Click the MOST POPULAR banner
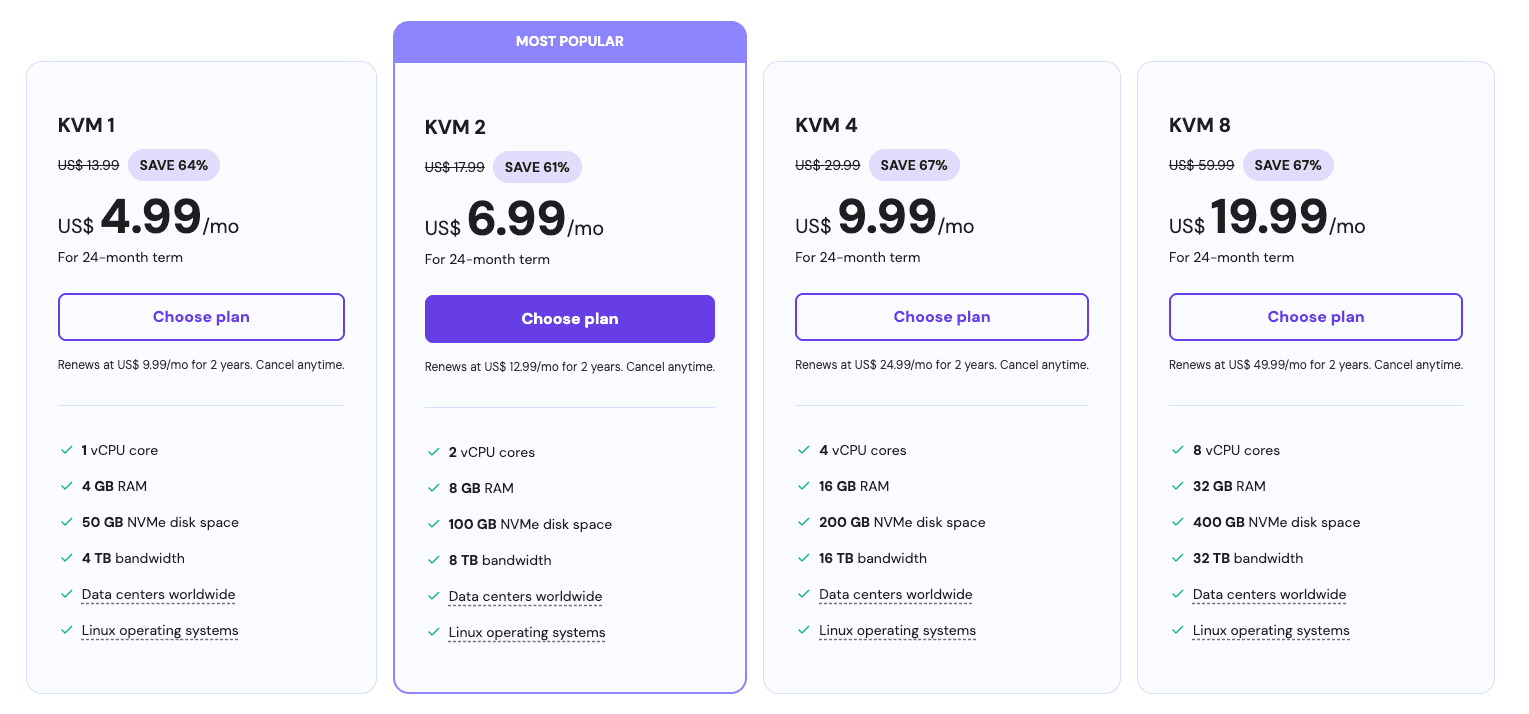The image size is (1529, 714). 569,41
